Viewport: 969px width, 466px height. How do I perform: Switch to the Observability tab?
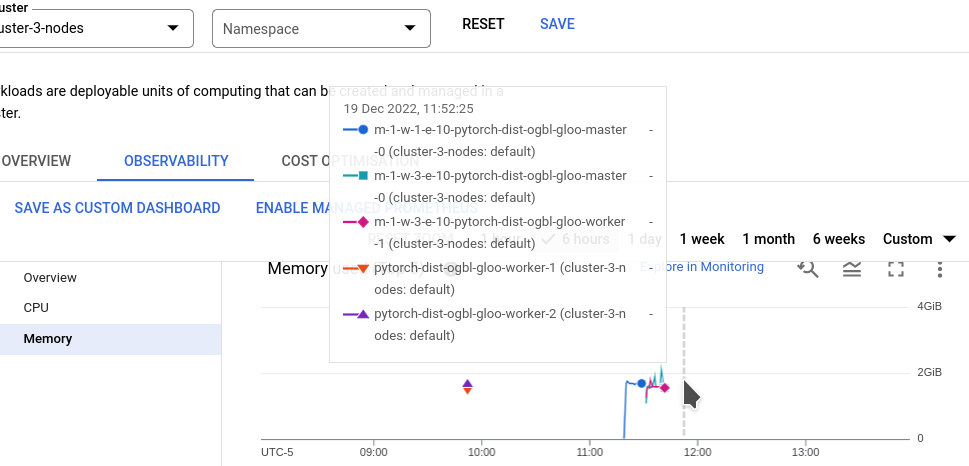coord(176,161)
